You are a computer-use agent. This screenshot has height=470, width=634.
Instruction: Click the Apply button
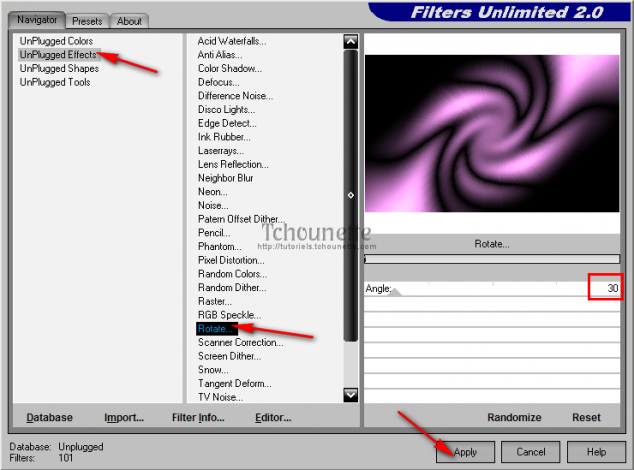coord(466,452)
